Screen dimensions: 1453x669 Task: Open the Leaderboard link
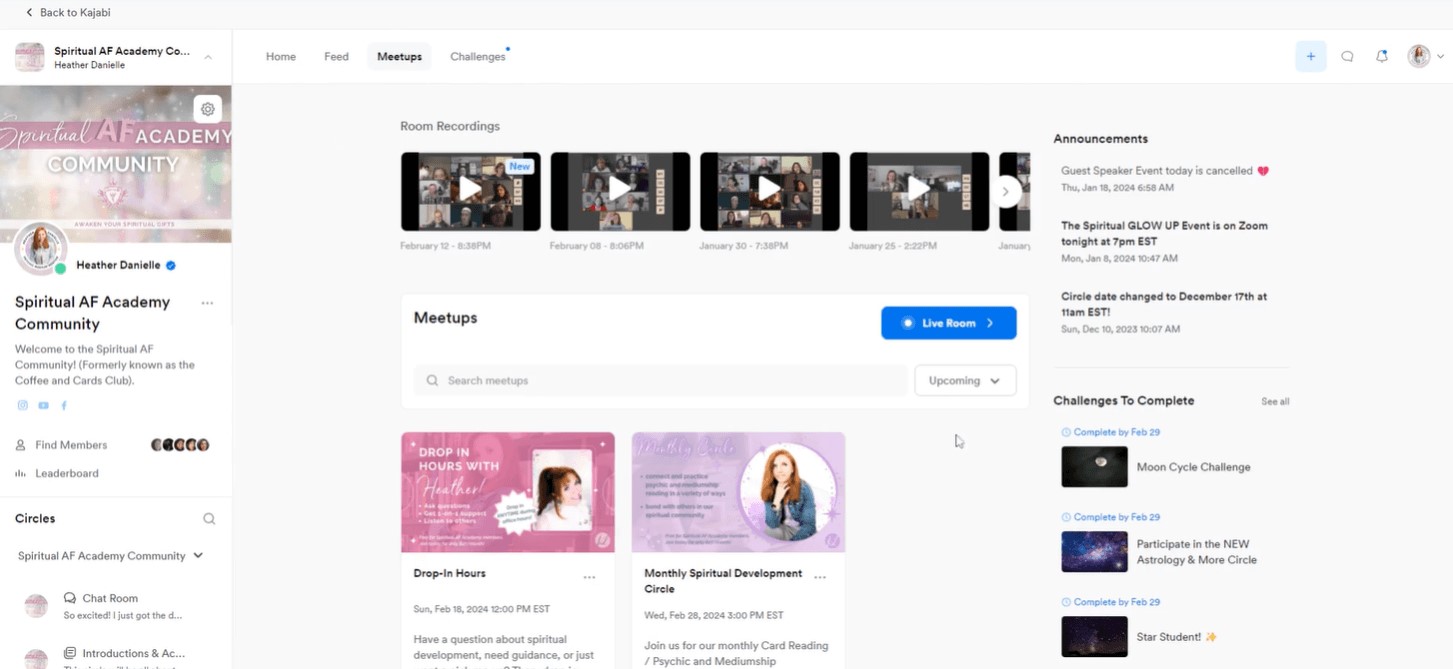pos(67,473)
